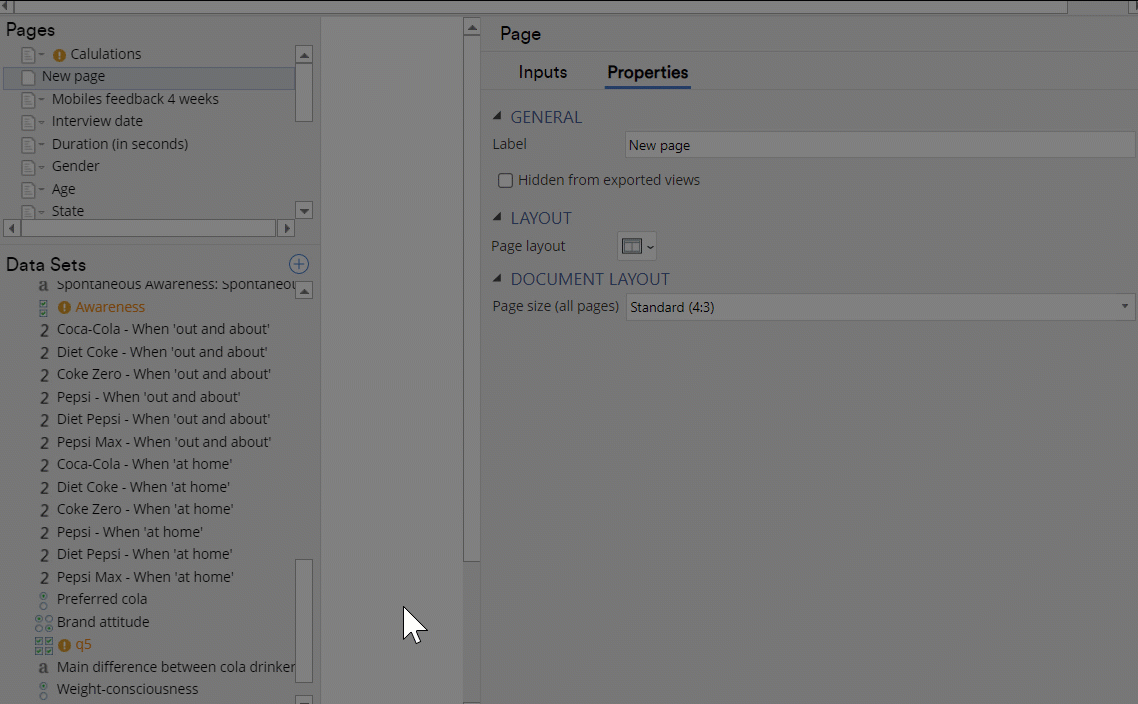Viewport: 1138px width, 704px height.
Task: Expand the small arrow beside State page icon
Action: point(41,212)
